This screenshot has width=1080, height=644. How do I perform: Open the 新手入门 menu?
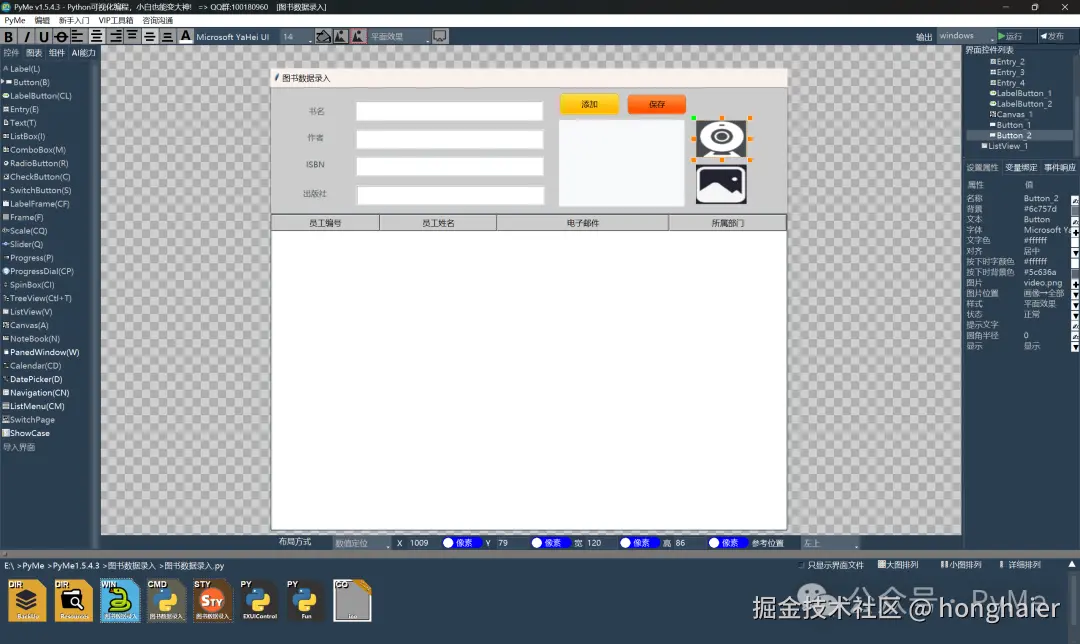pos(74,21)
